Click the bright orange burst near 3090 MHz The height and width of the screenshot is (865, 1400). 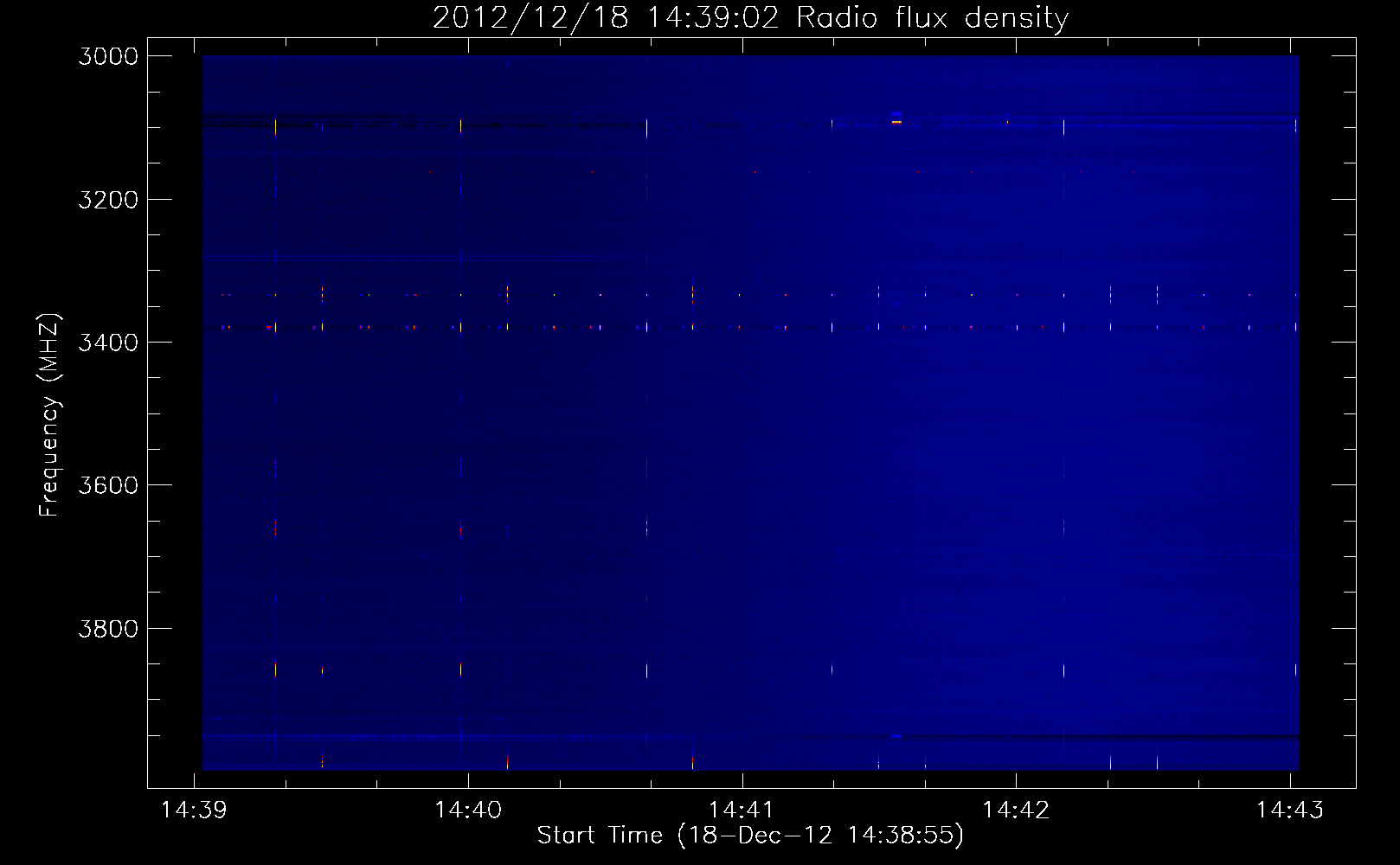[x=896, y=122]
